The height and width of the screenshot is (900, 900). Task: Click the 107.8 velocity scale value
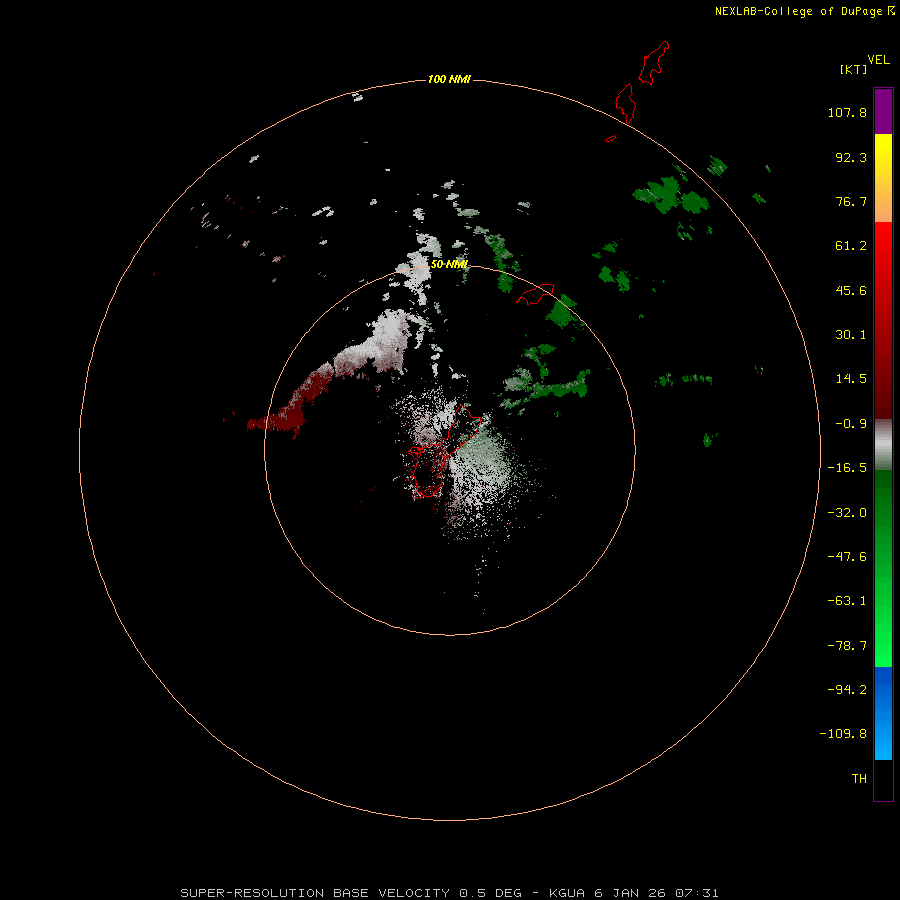coord(847,112)
